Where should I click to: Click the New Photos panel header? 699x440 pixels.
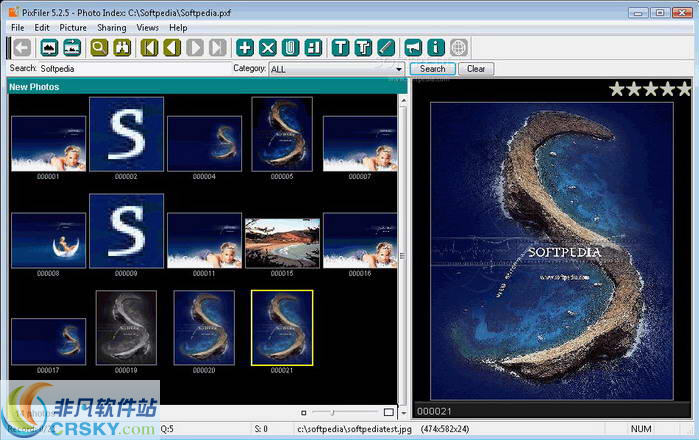pos(207,87)
